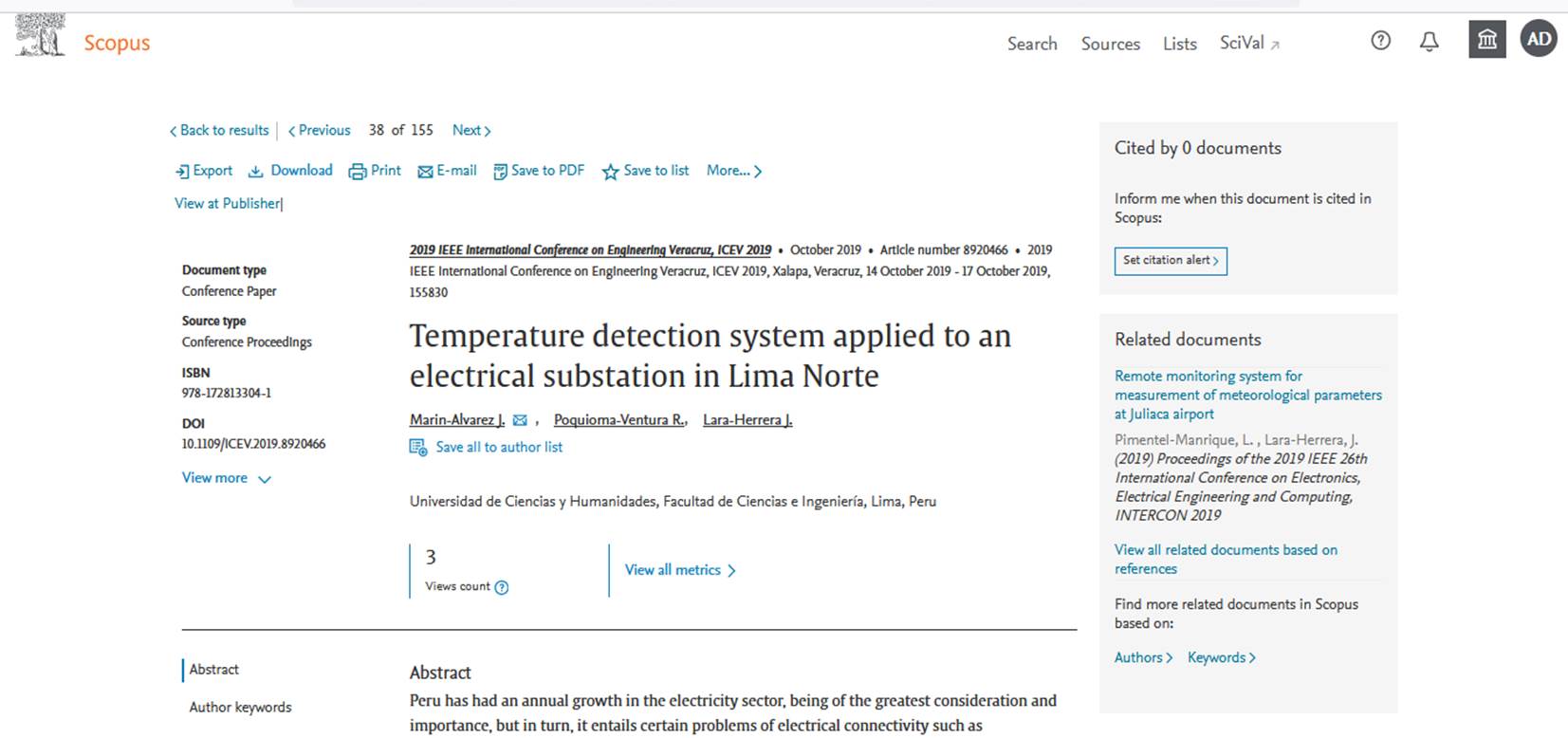Go back to results
This screenshot has height=738, width=1568.
pyautogui.click(x=219, y=130)
